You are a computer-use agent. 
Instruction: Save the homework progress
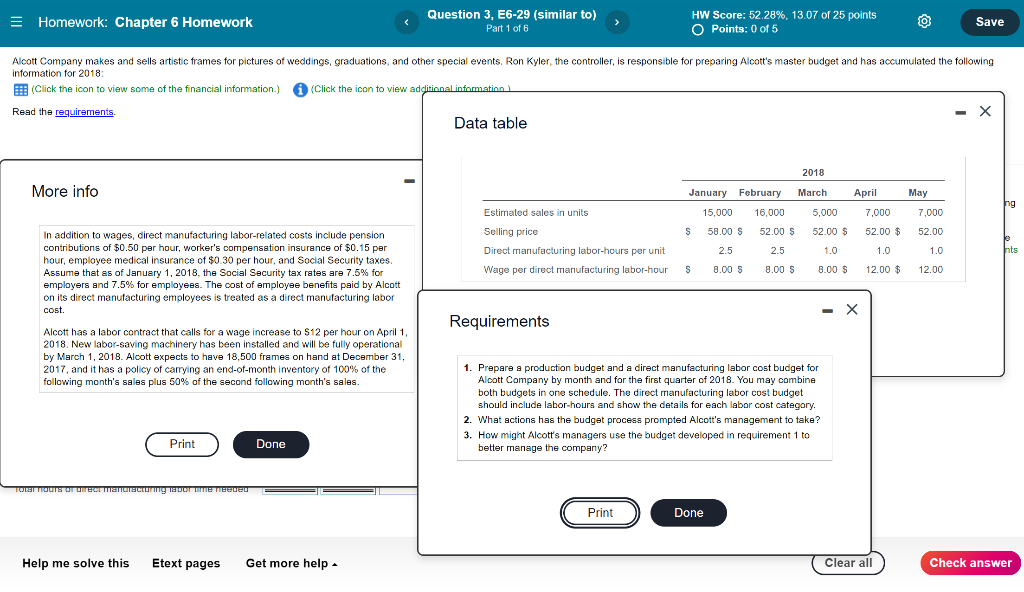click(989, 21)
